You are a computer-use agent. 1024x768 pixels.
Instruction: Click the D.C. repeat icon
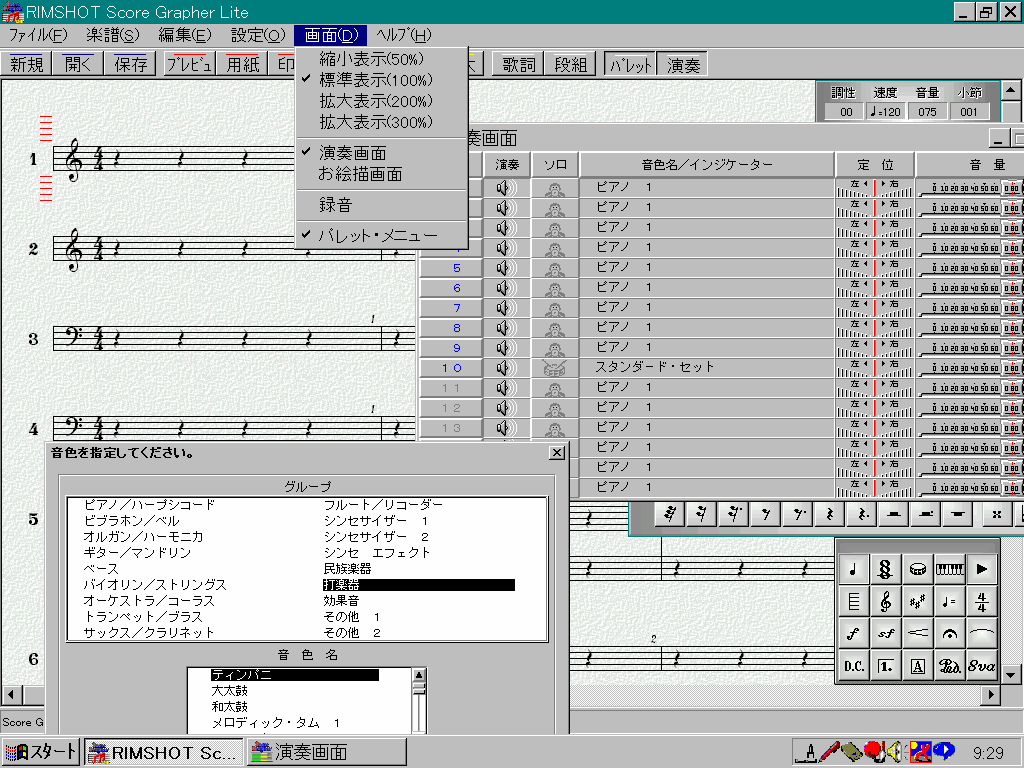point(853,666)
